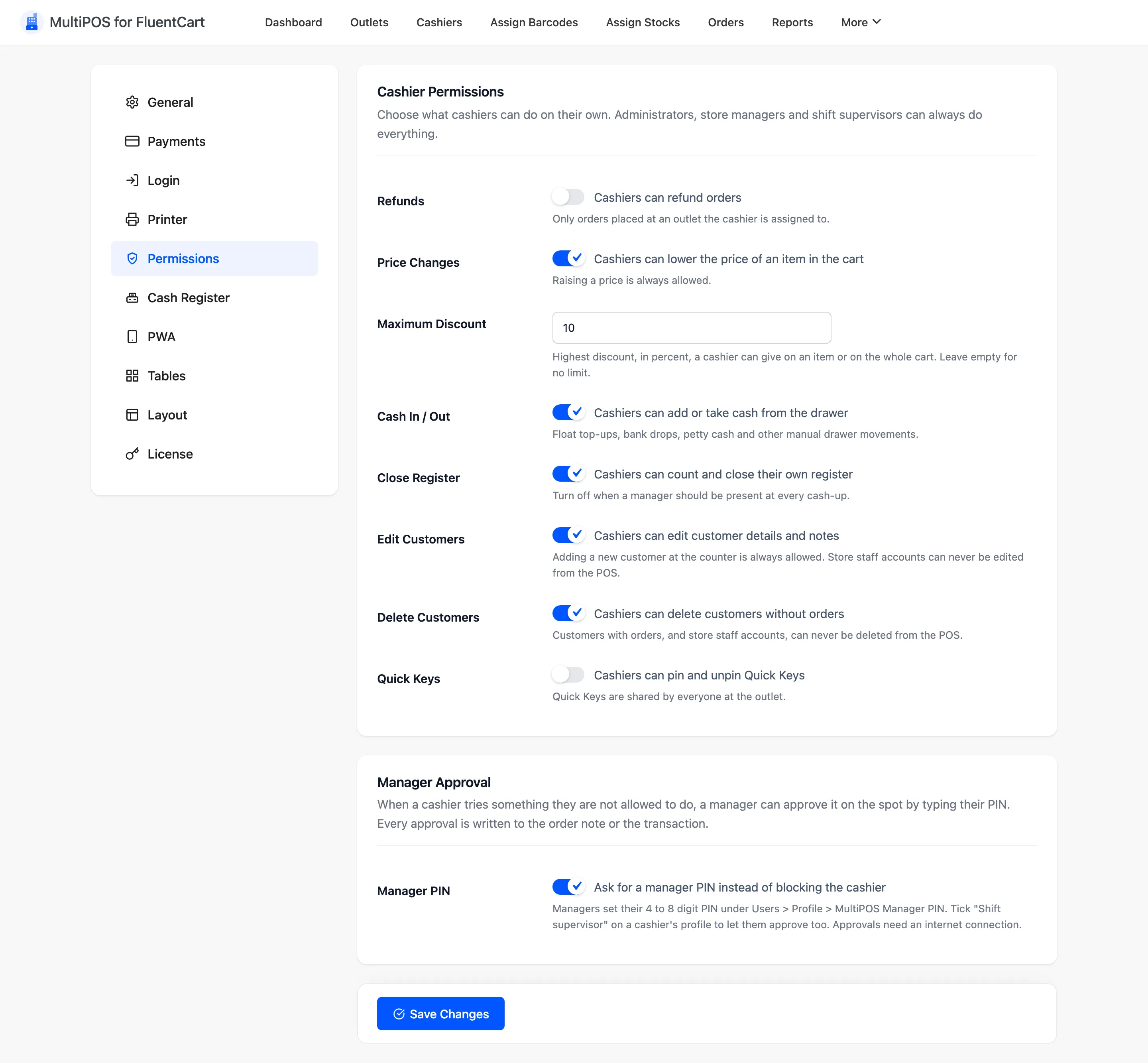Click the grid icon beside Tables

tap(132, 376)
